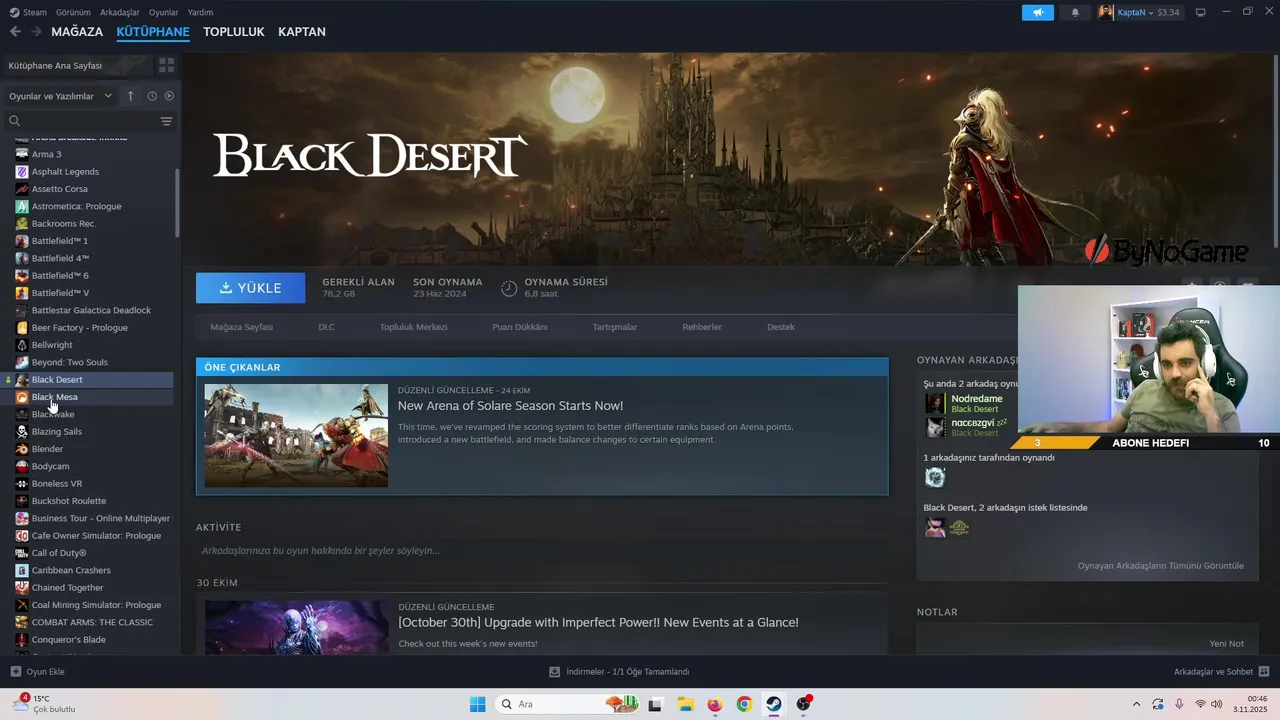
Task: Click the KaptaN profile avatar
Action: coord(1106,12)
